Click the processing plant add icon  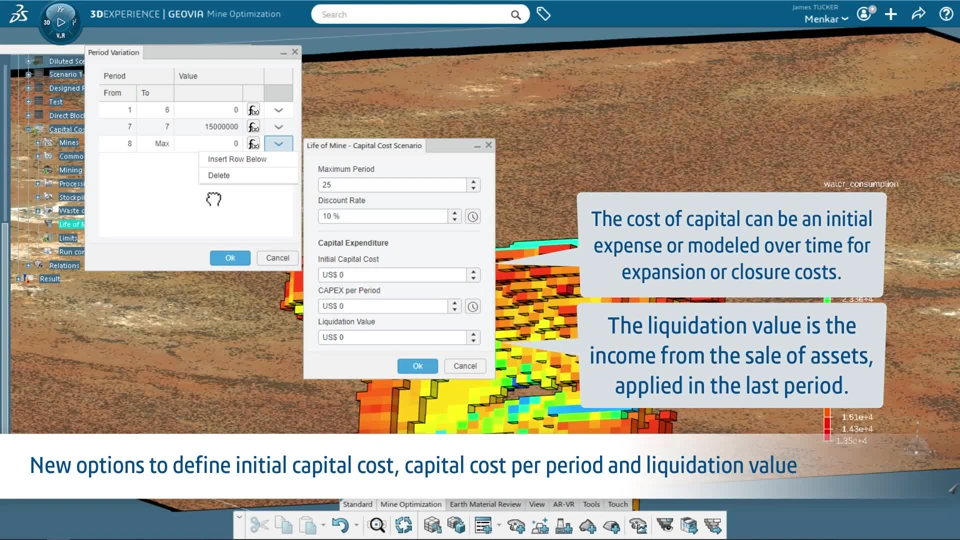563,525
